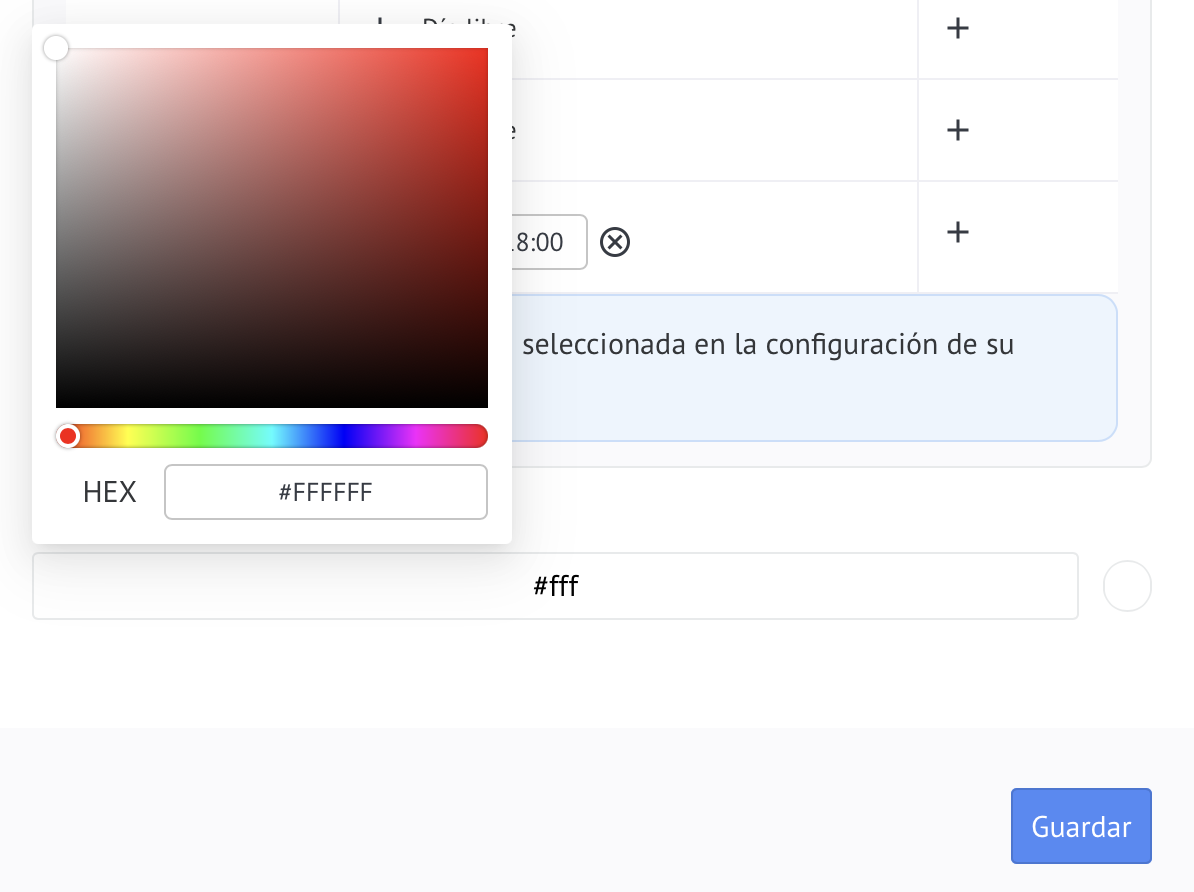Viewport: 1194px width, 892px height.
Task: Add a time slot in the 18:00 row
Action: (x=957, y=232)
